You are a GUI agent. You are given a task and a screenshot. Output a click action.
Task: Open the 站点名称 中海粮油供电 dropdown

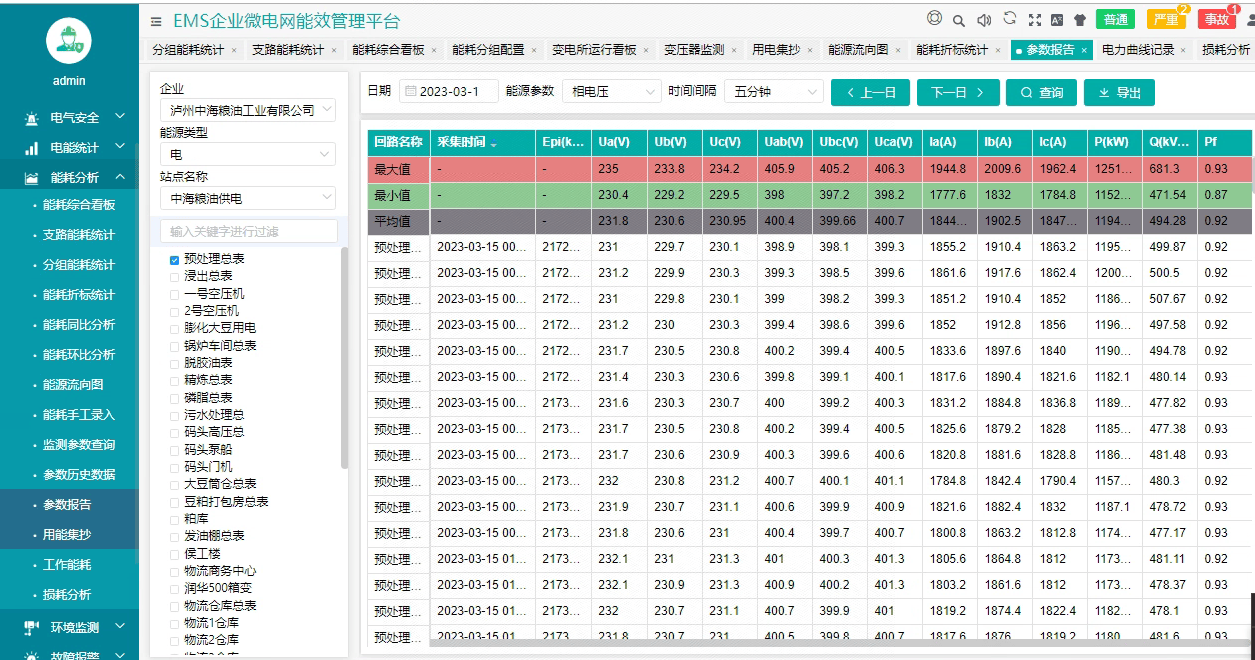tap(247, 199)
